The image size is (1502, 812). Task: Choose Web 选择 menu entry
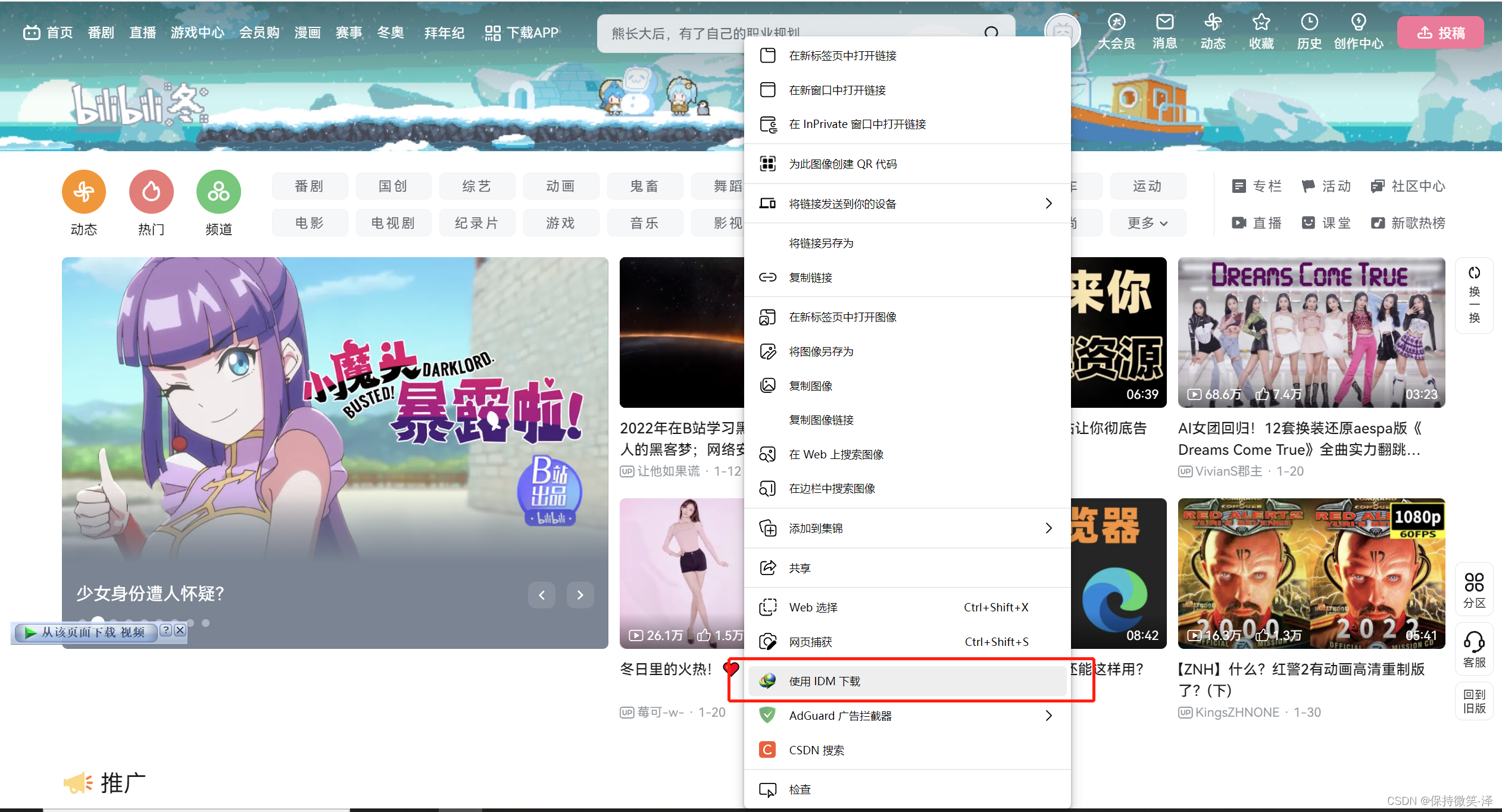[907, 607]
